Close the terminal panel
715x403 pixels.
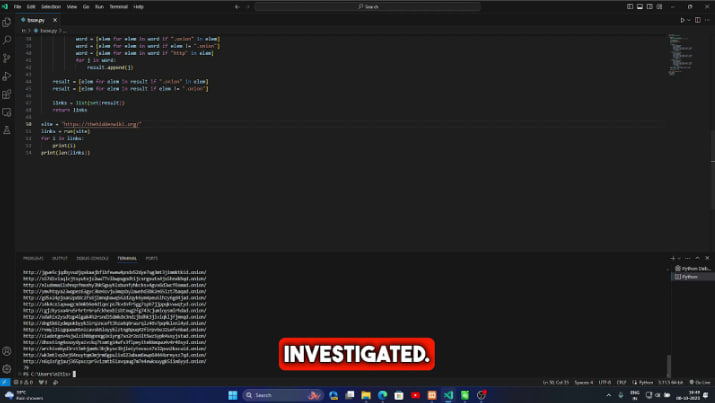tap(707, 258)
